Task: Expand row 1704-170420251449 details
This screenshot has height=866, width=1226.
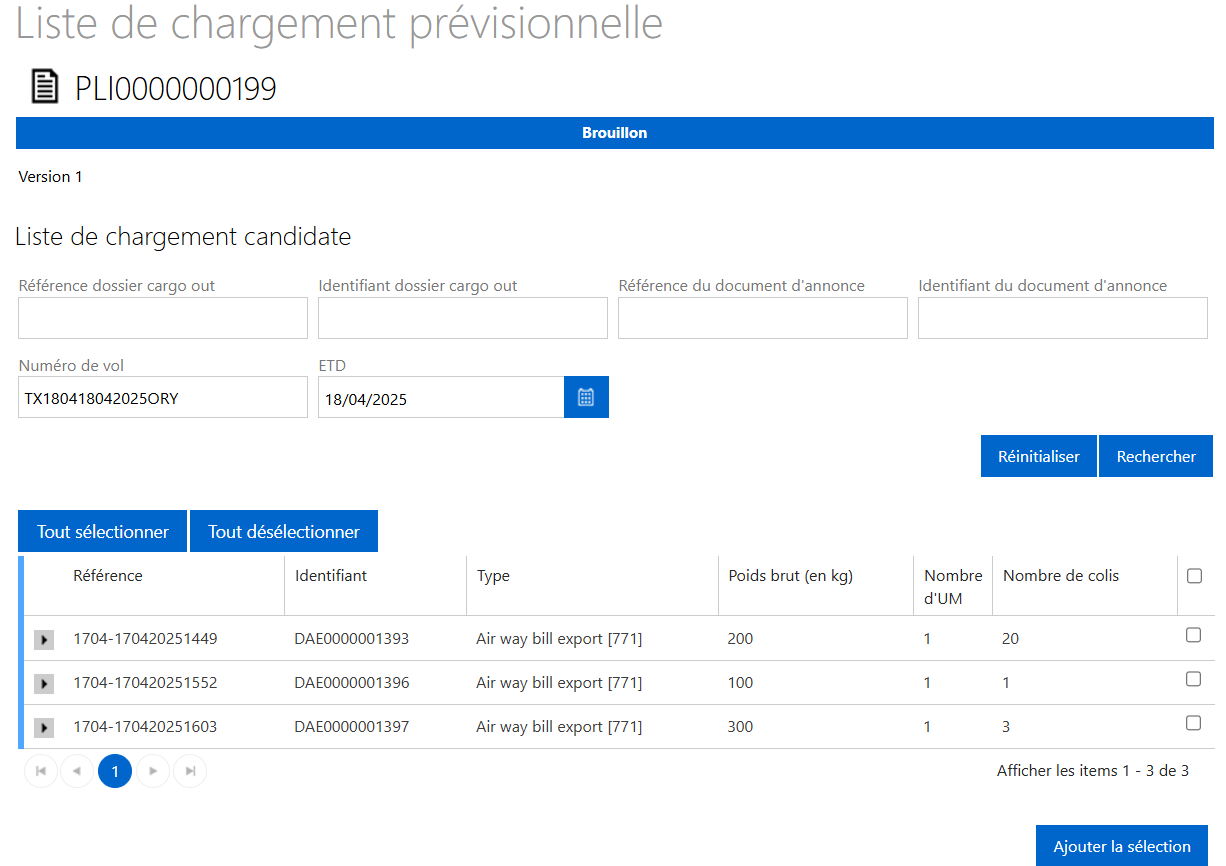Action: click(x=44, y=640)
